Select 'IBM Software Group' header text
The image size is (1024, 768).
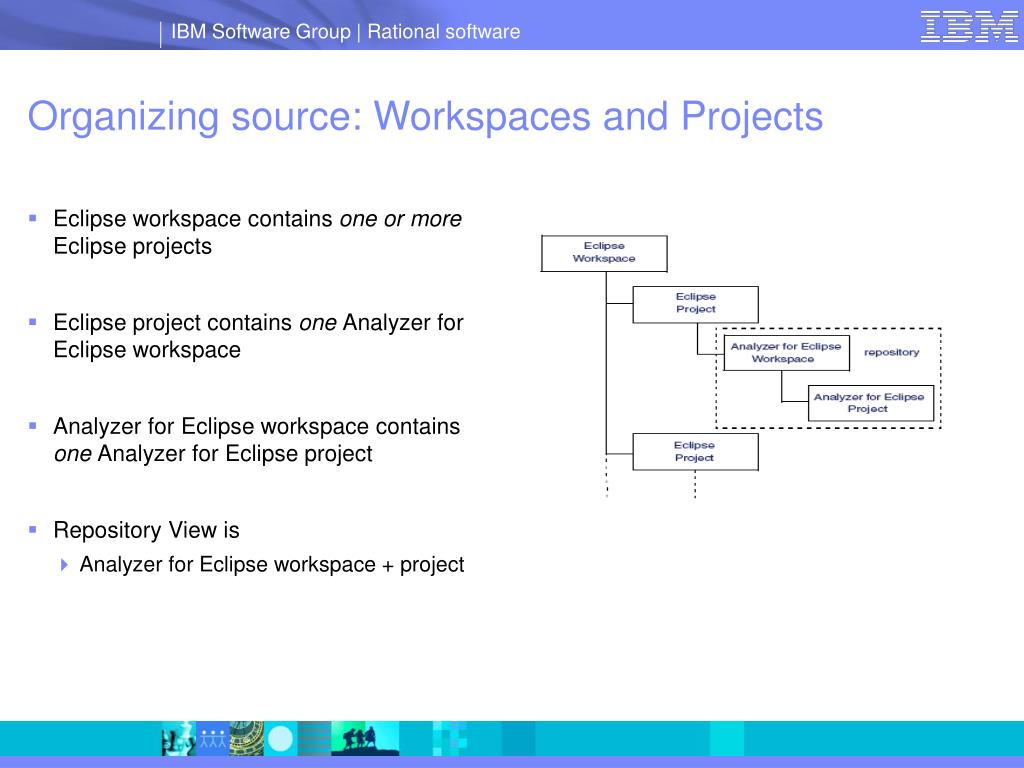[261, 31]
